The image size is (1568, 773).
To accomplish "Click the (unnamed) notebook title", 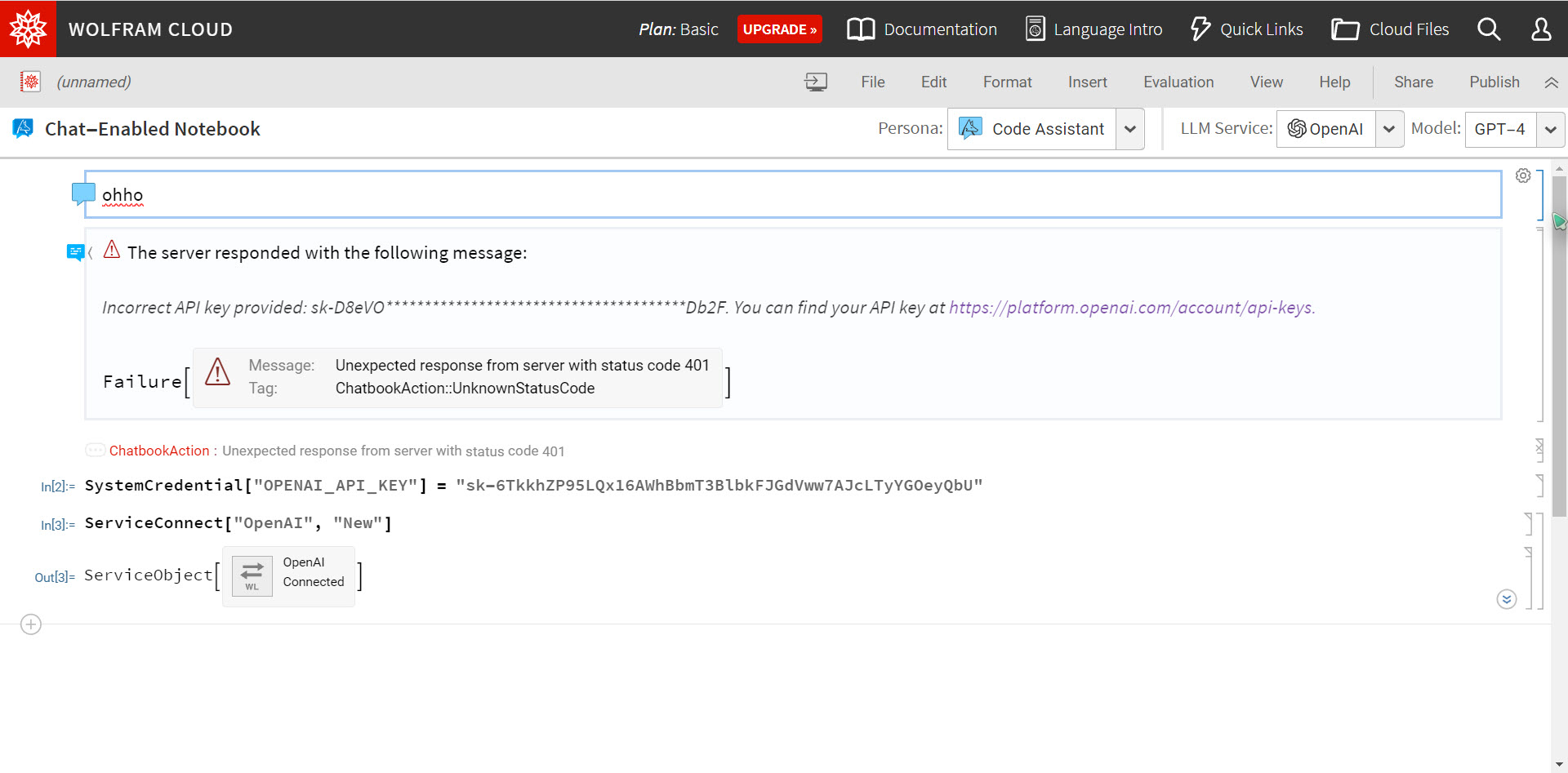I will [x=94, y=82].
